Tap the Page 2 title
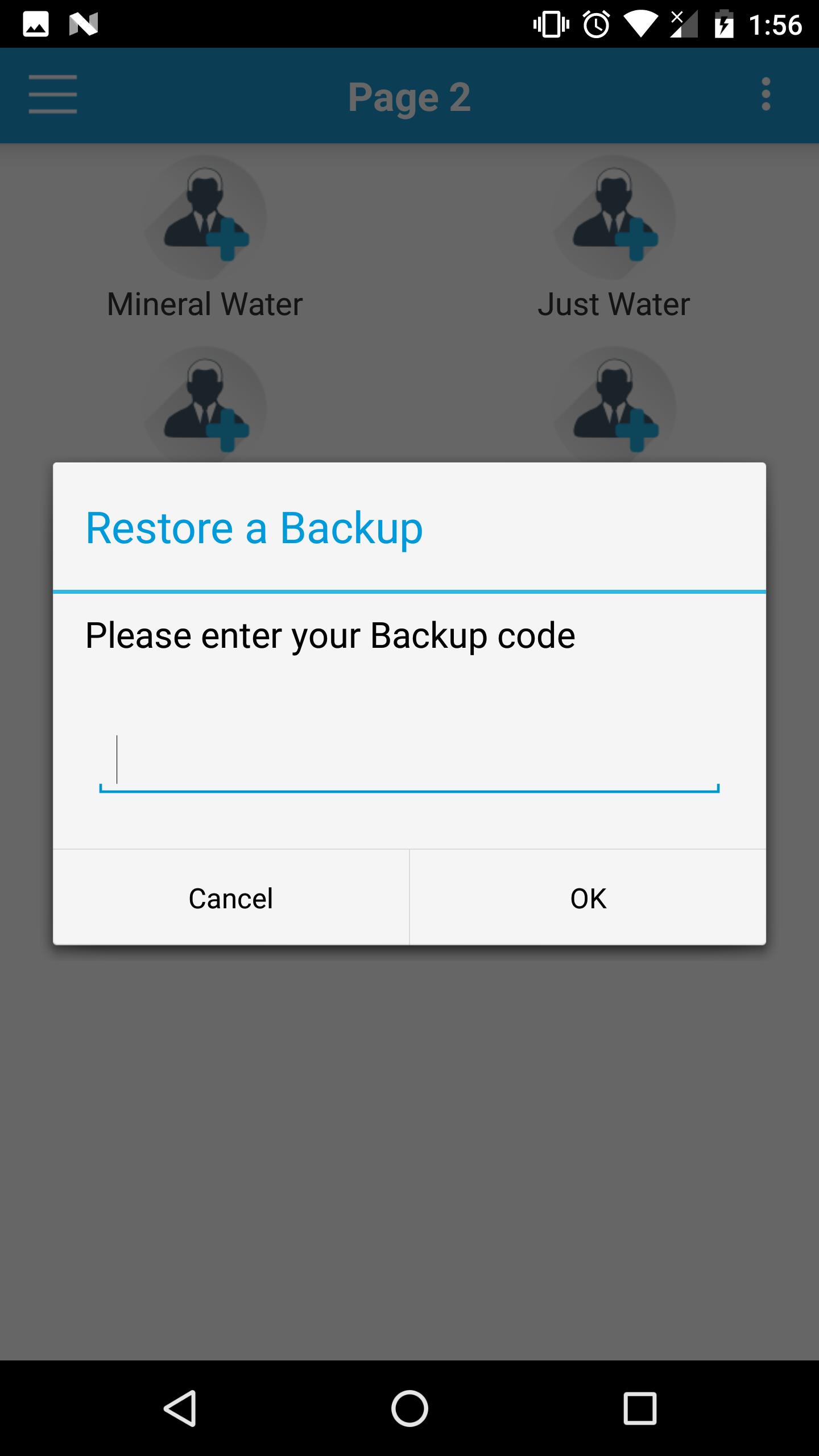Screen dimensions: 819x1456 pos(409,97)
